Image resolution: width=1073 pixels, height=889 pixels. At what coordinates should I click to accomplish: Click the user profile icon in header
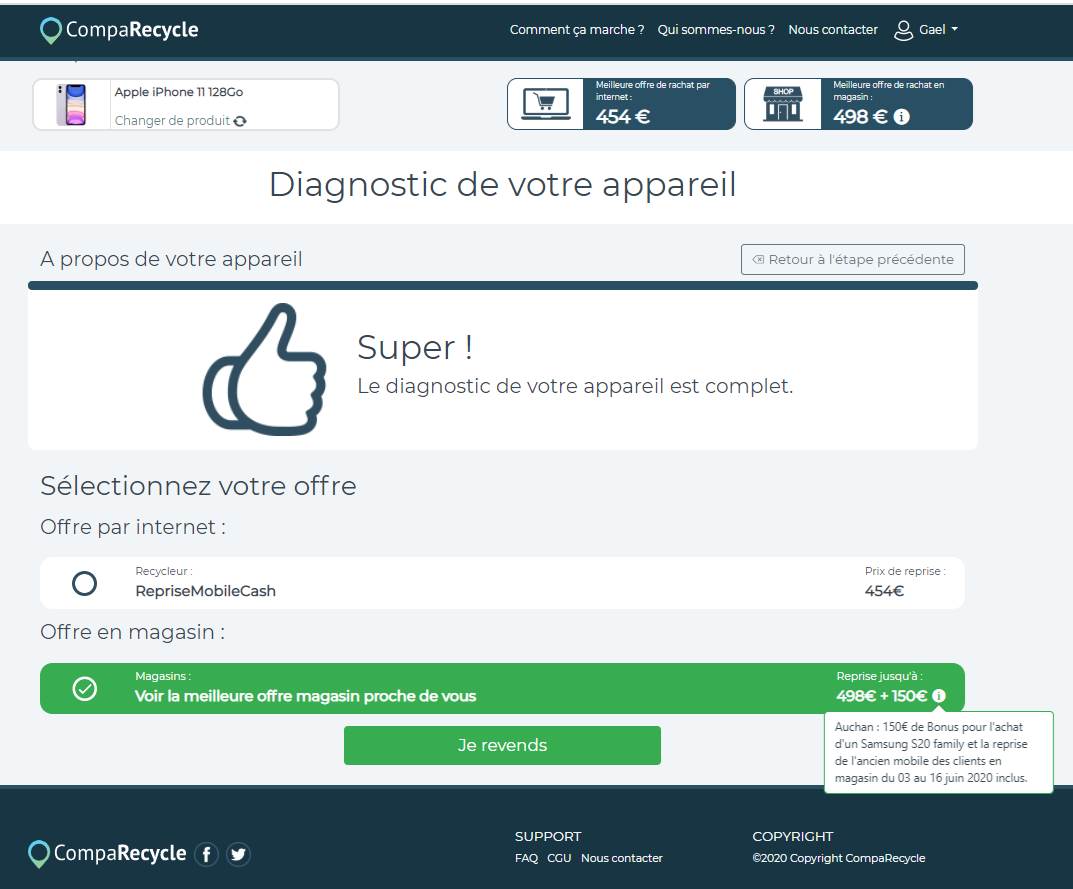point(903,30)
